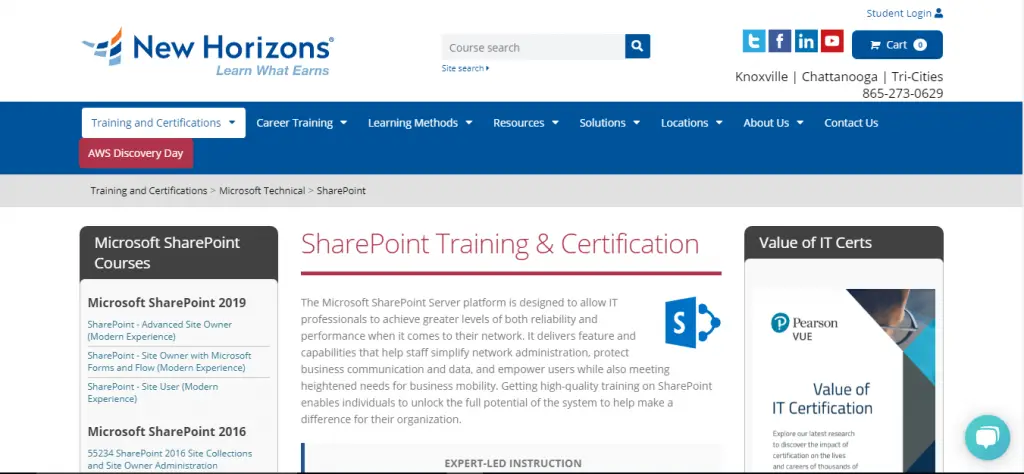Click the Pearson VUE certification thumbnail

843,380
